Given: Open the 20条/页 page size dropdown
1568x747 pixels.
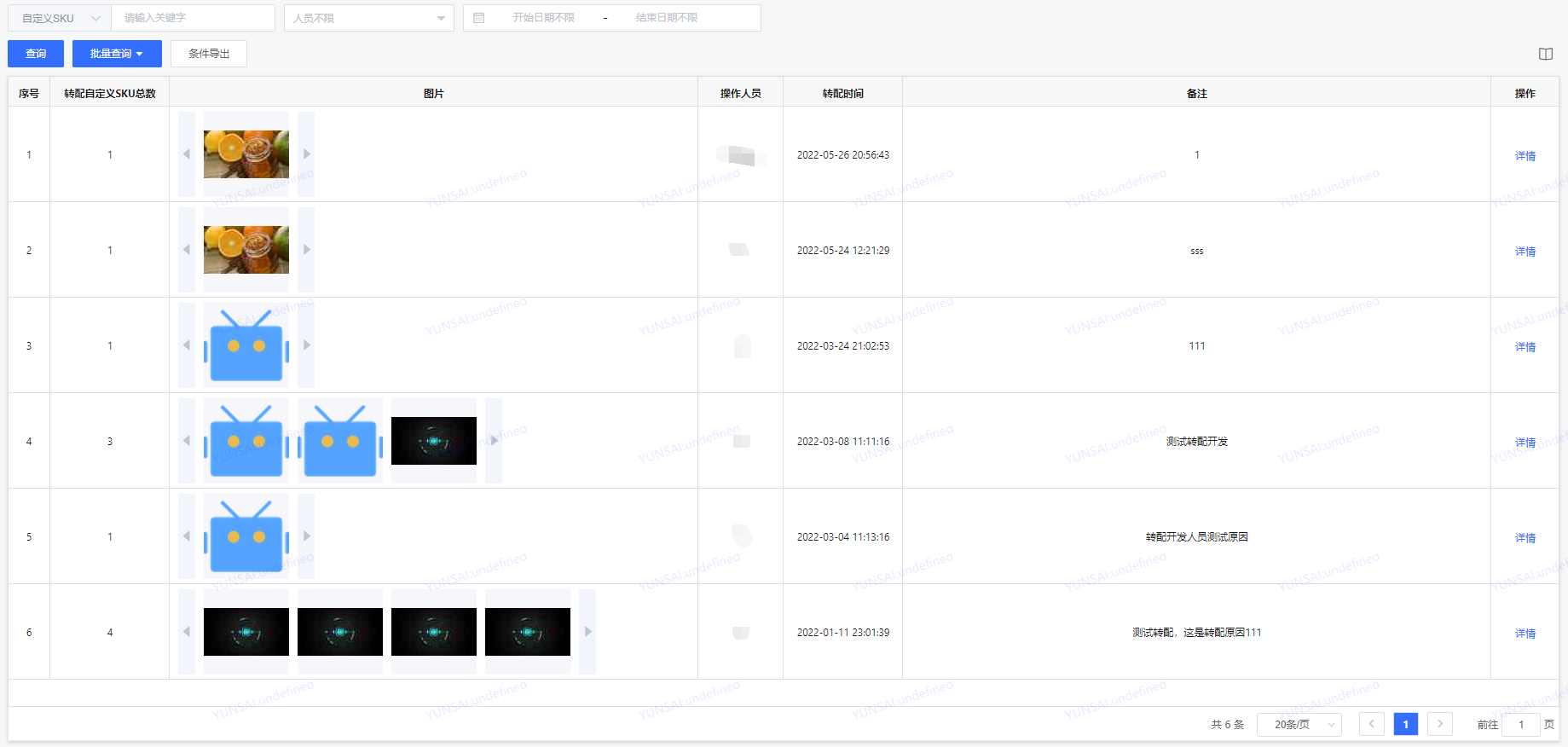Looking at the screenshot, I should pos(1299,724).
